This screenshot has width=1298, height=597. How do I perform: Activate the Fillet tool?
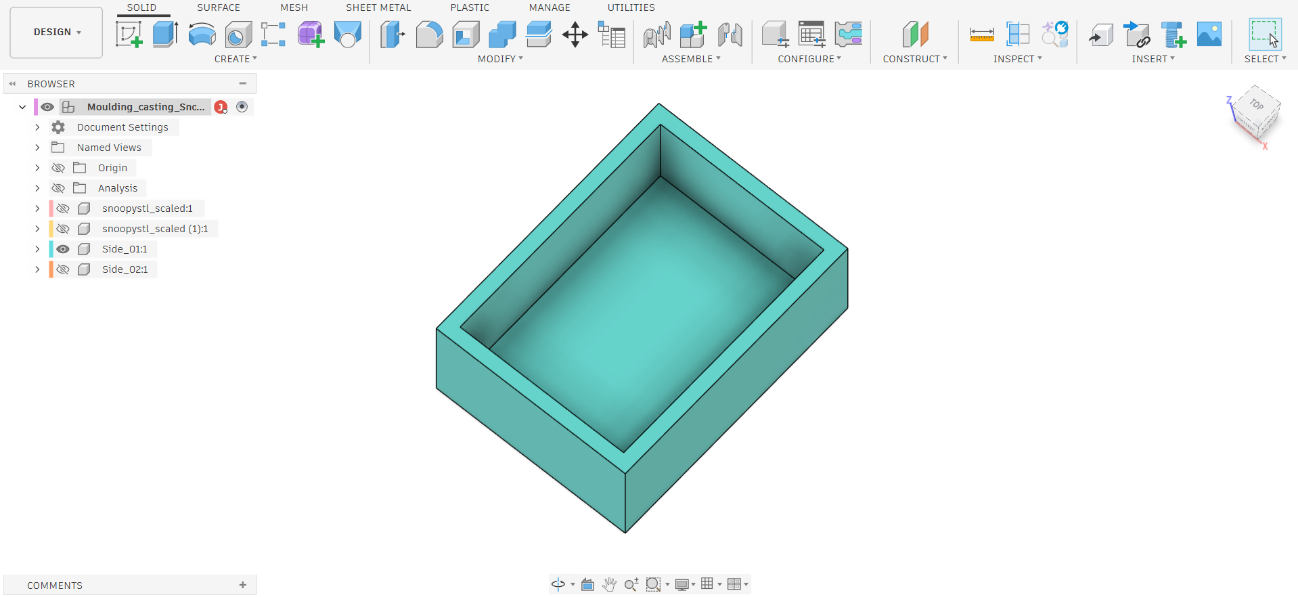coord(429,35)
